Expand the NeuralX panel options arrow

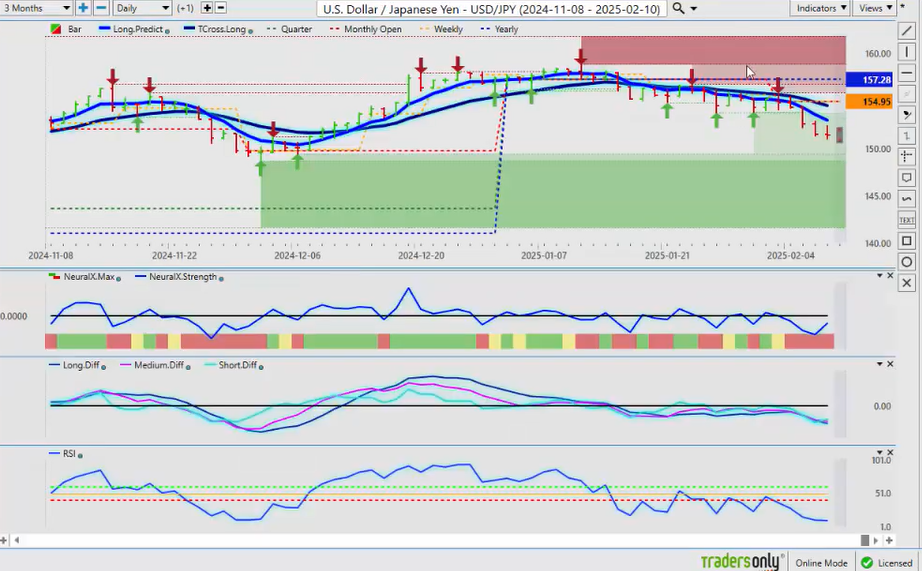879,275
